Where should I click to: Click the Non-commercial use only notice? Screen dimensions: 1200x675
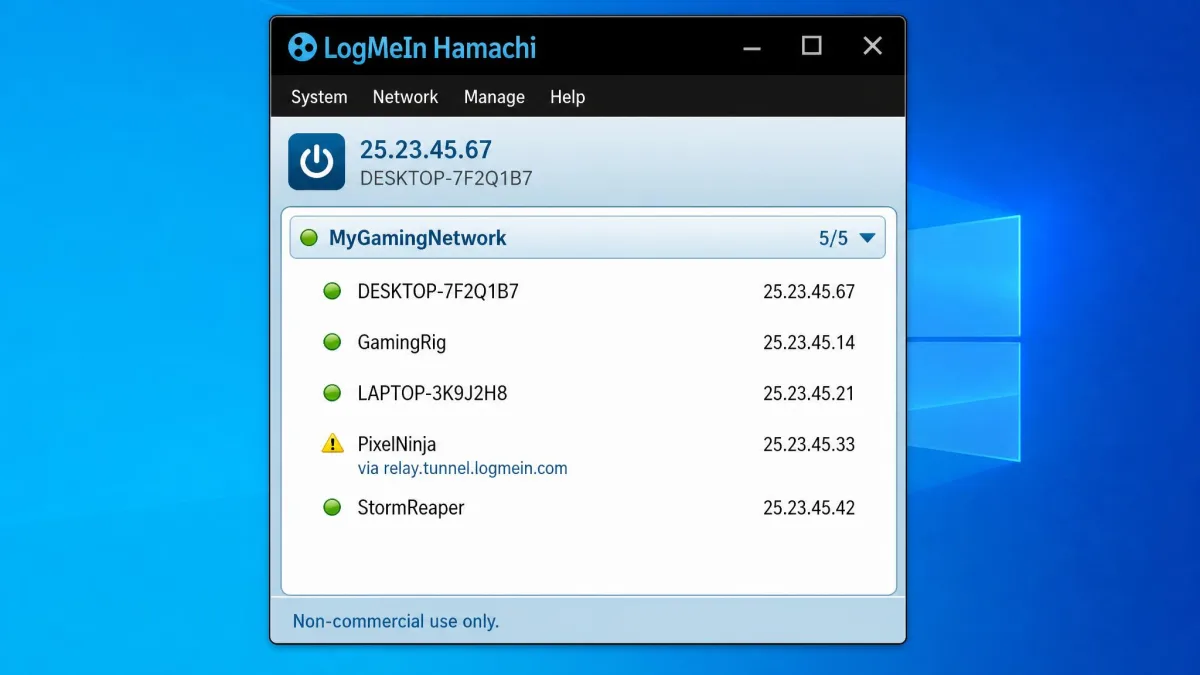click(x=396, y=621)
